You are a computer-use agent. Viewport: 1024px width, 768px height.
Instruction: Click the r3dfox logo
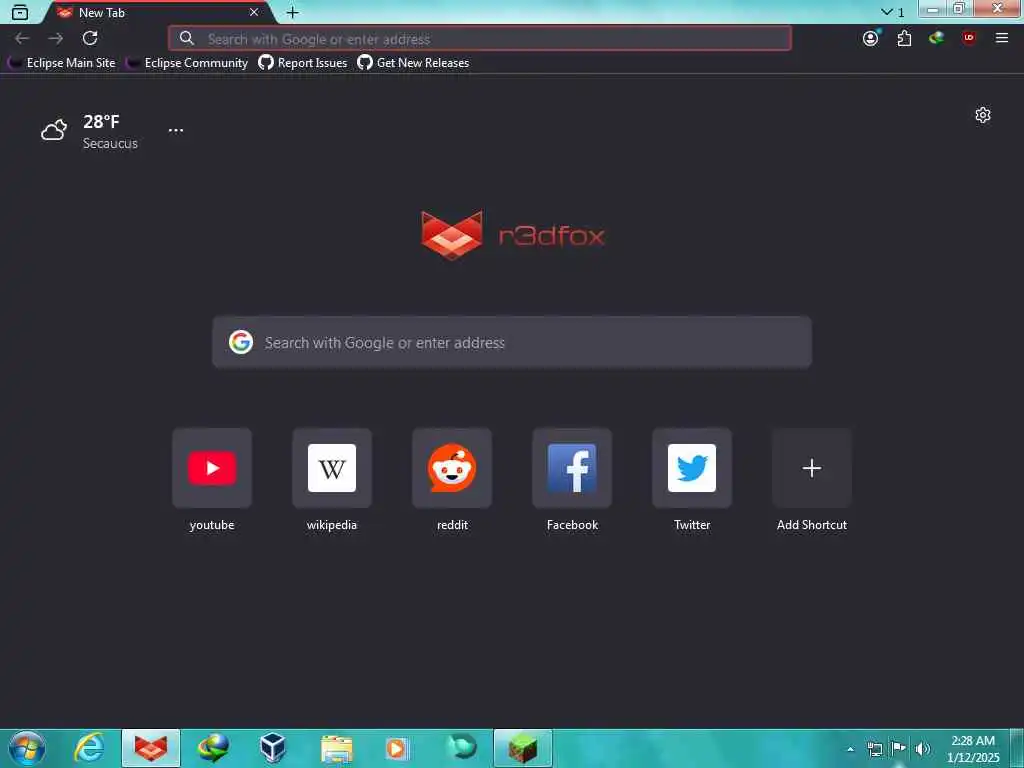click(x=513, y=235)
